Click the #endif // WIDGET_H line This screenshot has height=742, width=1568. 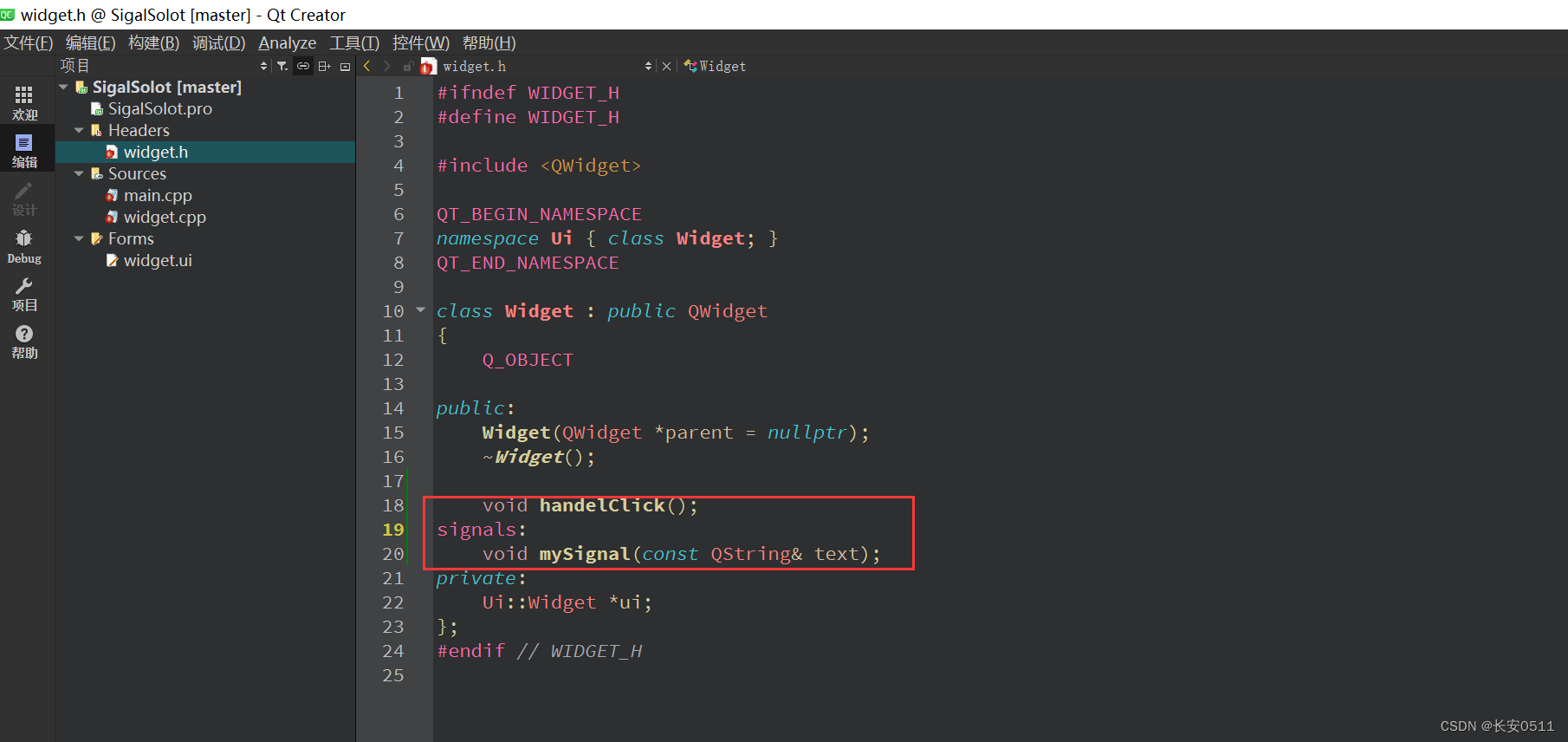540,651
